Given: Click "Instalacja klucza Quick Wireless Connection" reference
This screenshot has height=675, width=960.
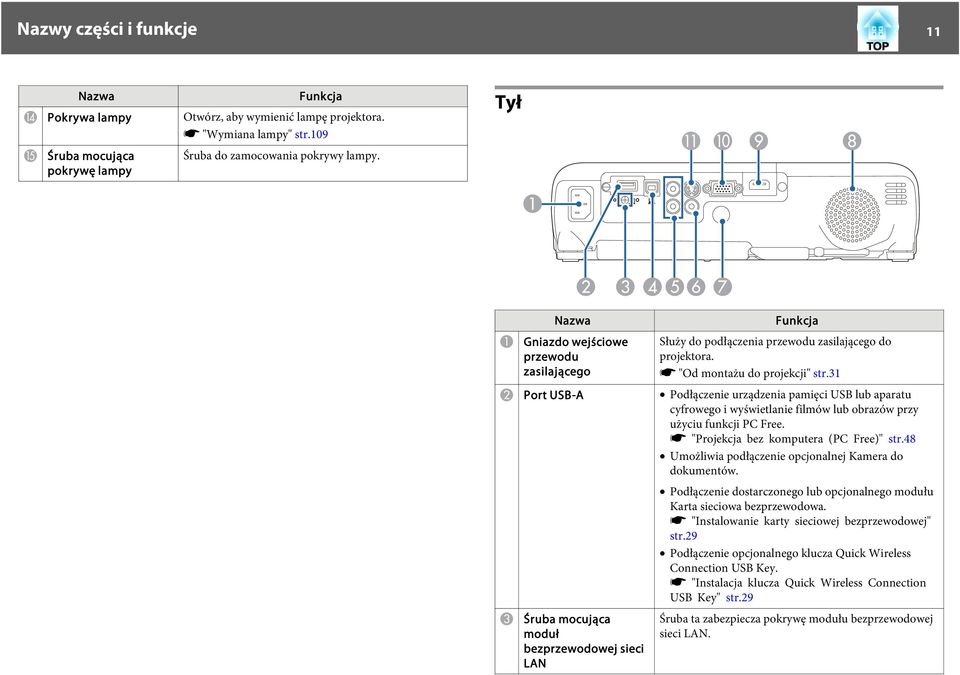Looking at the screenshot, I should (x=798, y=590).
